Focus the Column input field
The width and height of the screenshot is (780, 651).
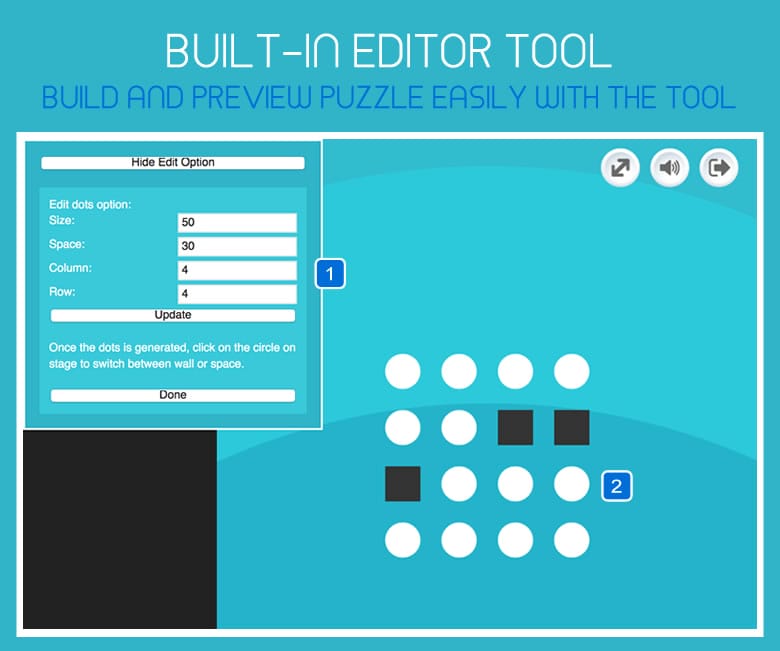(x=237, y=270)
